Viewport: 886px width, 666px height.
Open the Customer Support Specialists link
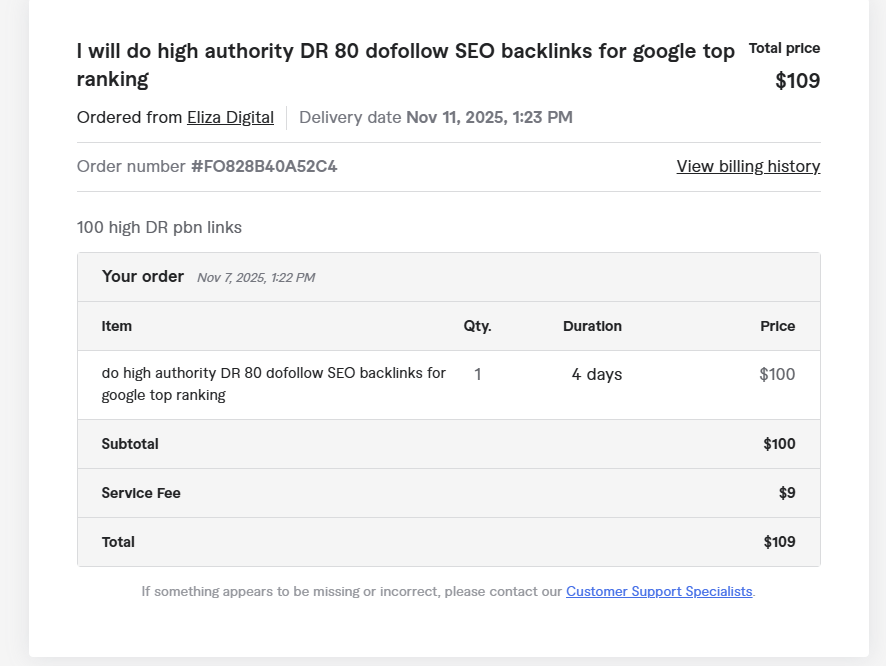659,591
